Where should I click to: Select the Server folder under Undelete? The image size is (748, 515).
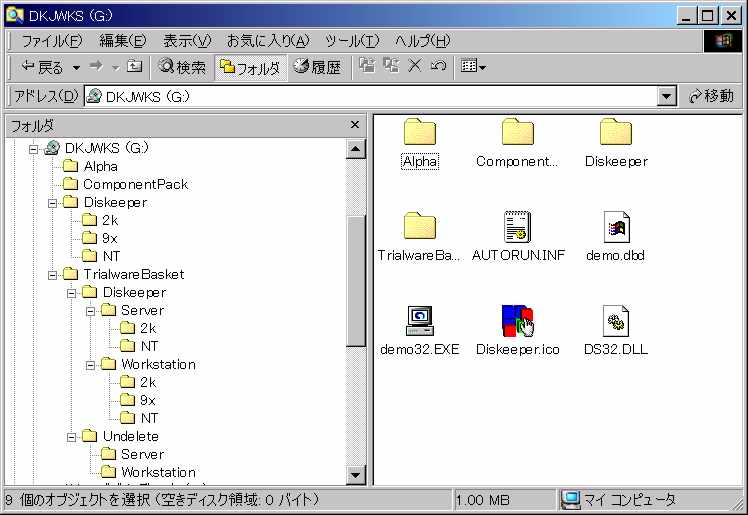tap(142, 454)
